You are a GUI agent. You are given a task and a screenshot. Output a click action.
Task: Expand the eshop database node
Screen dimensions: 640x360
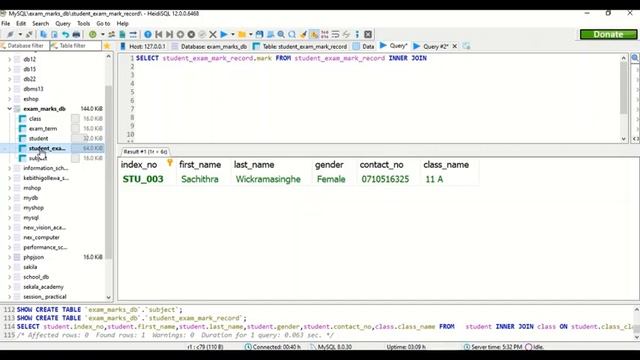(x=9, y=99)
